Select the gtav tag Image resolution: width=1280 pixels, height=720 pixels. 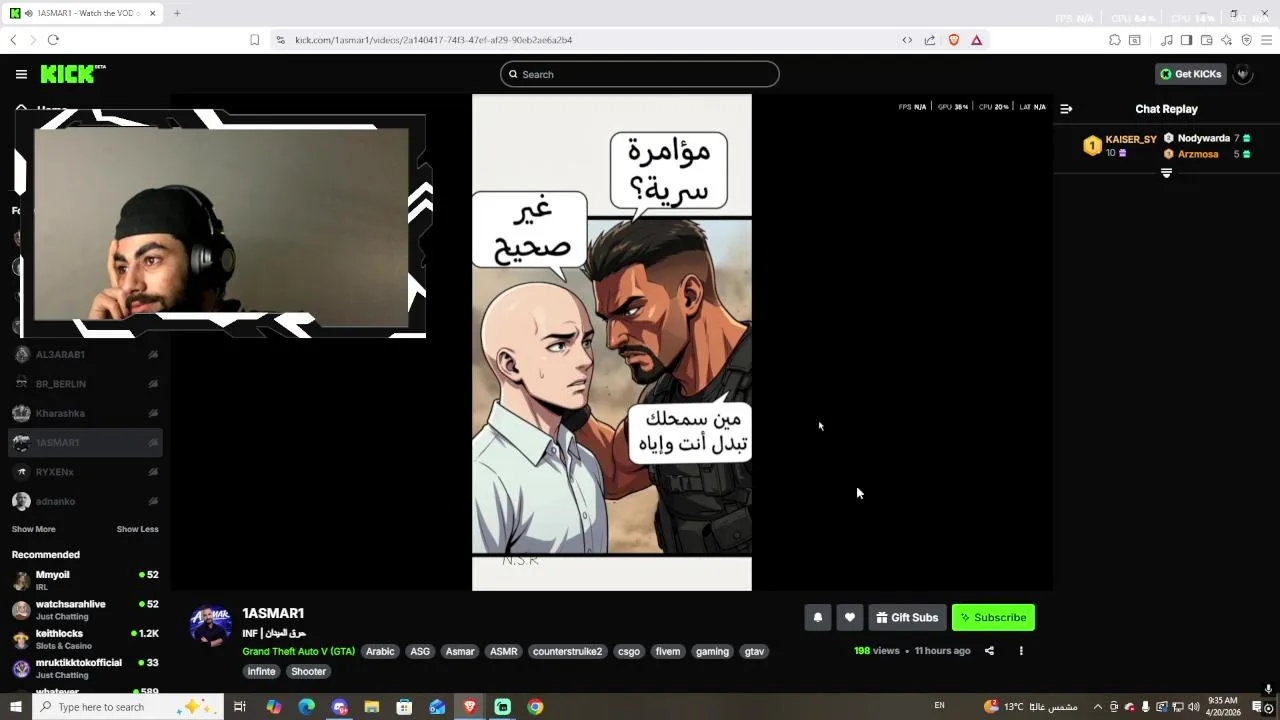coord(754,651)
